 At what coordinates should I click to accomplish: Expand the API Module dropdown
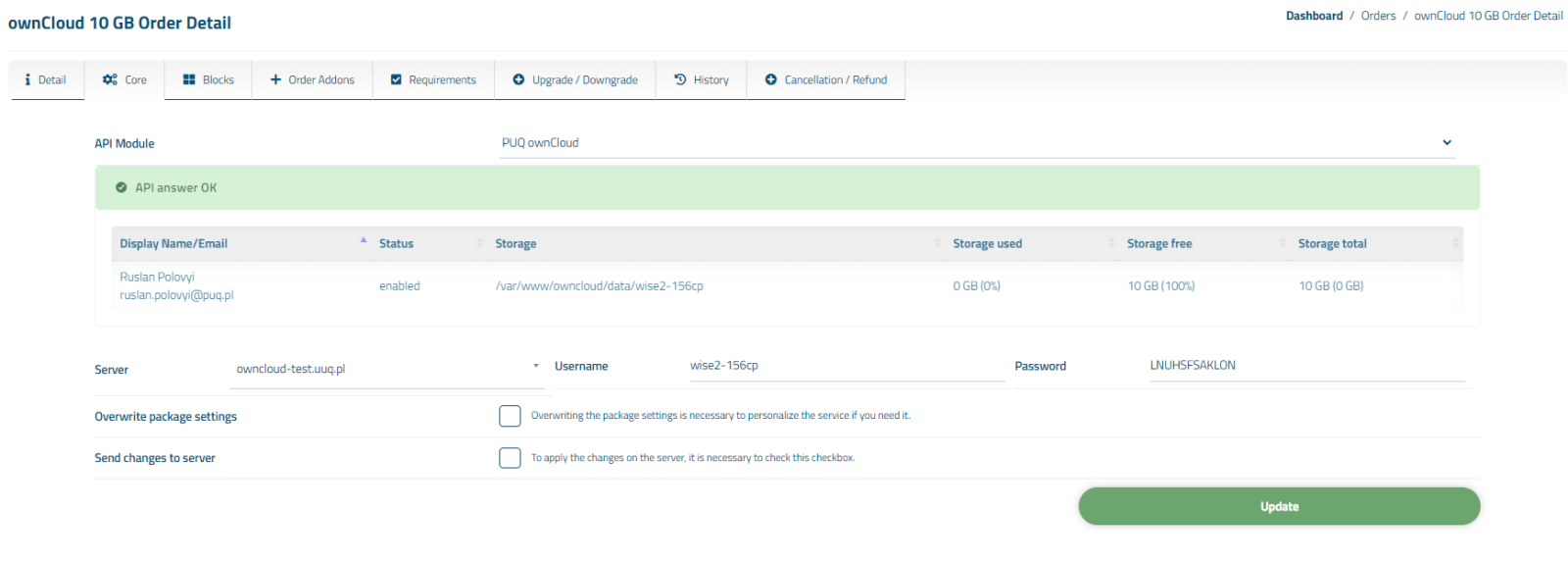977,143
